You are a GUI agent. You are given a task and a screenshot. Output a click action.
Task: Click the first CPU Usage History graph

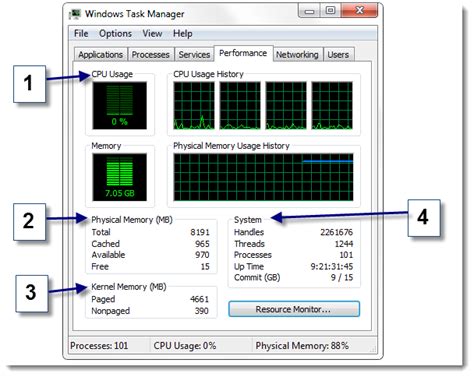click(x=194, y=105)
